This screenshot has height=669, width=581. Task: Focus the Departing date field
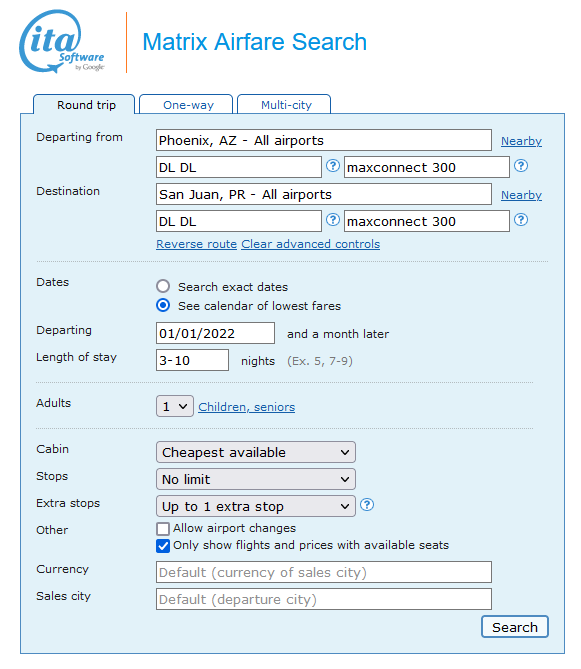(x=215, y=333)
